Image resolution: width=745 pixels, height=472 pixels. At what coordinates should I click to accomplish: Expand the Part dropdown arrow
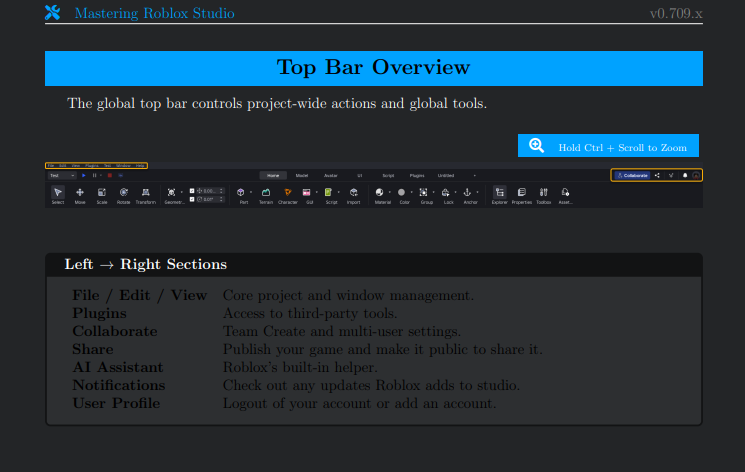[251, 192]
